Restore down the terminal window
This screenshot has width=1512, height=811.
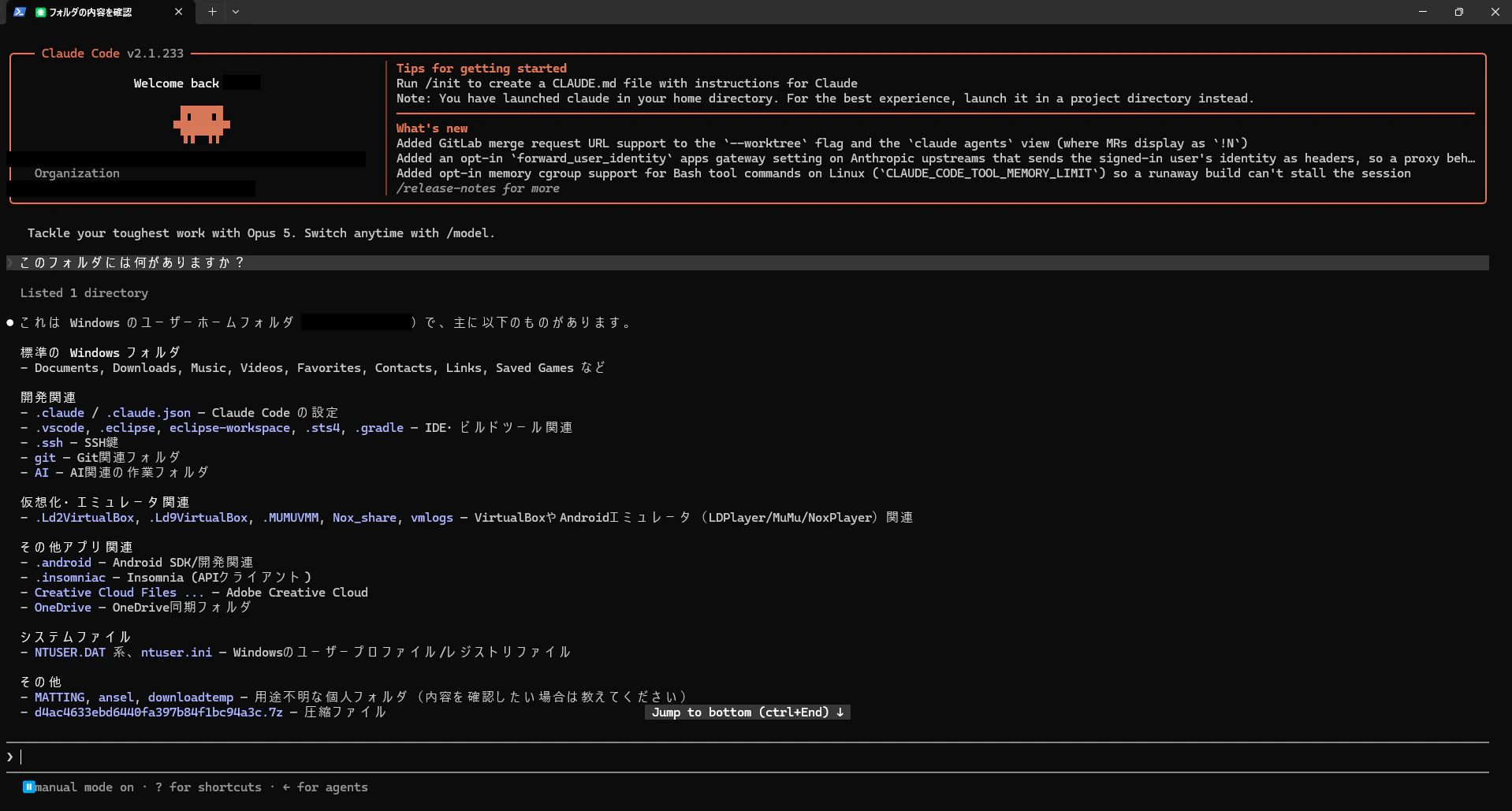[1459, 12]
